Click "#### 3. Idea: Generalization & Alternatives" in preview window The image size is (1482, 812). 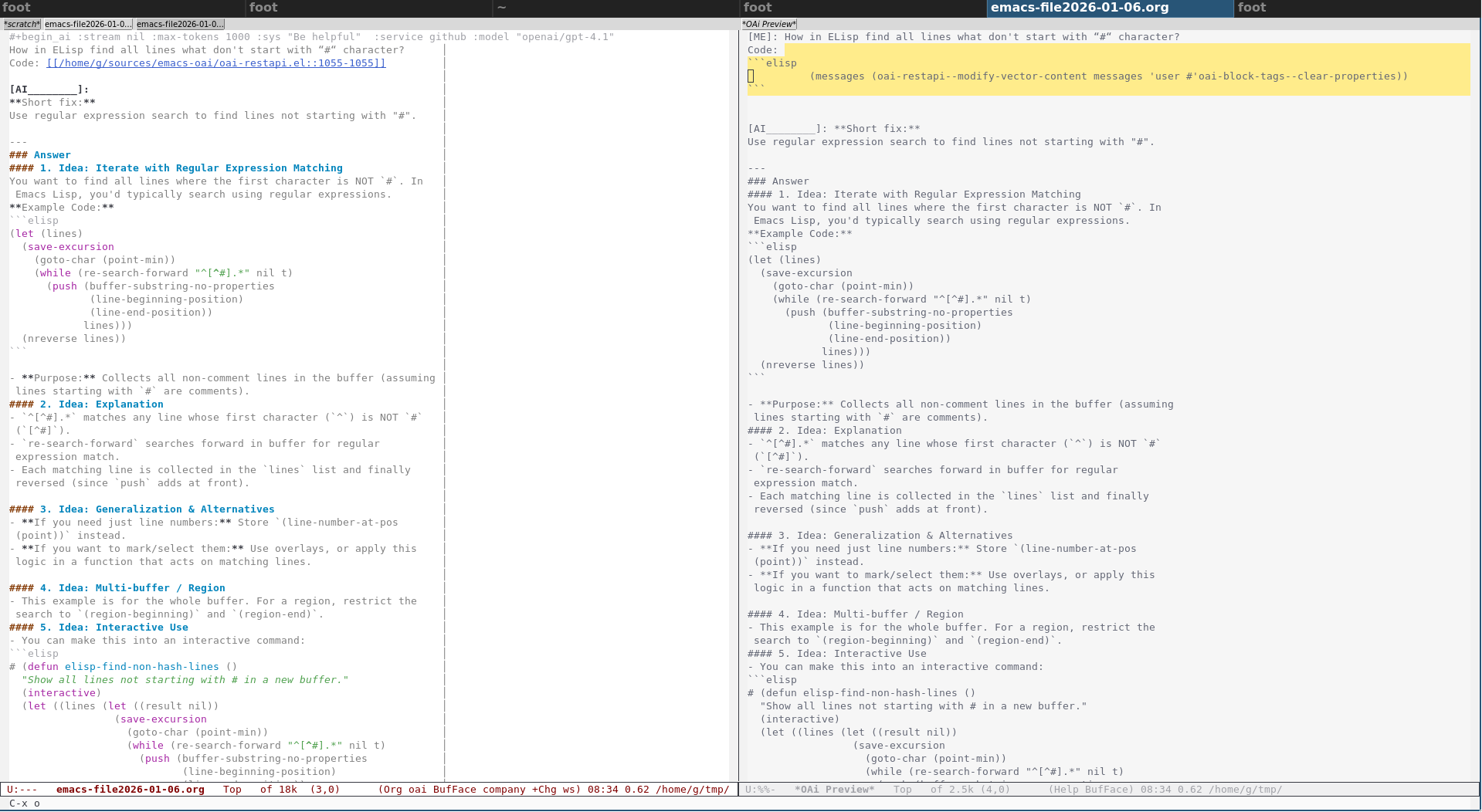tap(880, 536)
